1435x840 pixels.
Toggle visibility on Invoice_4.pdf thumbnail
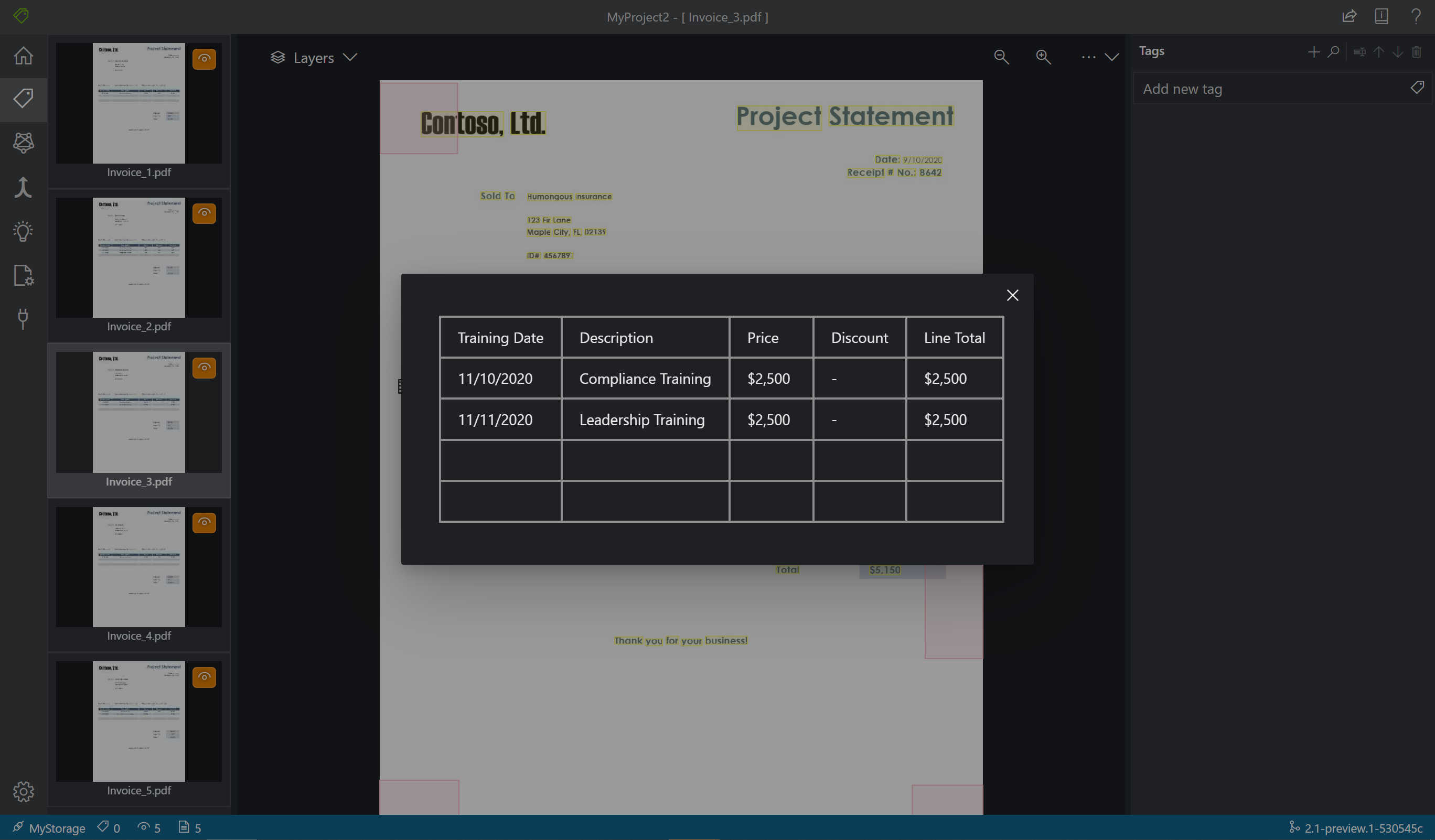pyautogui.click(x=204, y=522)
